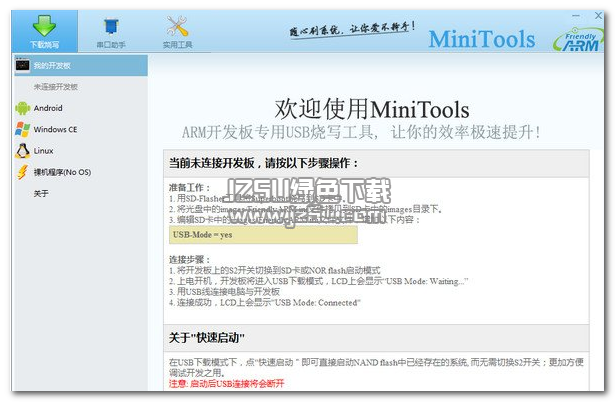Click the Linux penguin icon
Viewport: 615px width, 402px height.
pyautogui.click(x=23, y=151)
